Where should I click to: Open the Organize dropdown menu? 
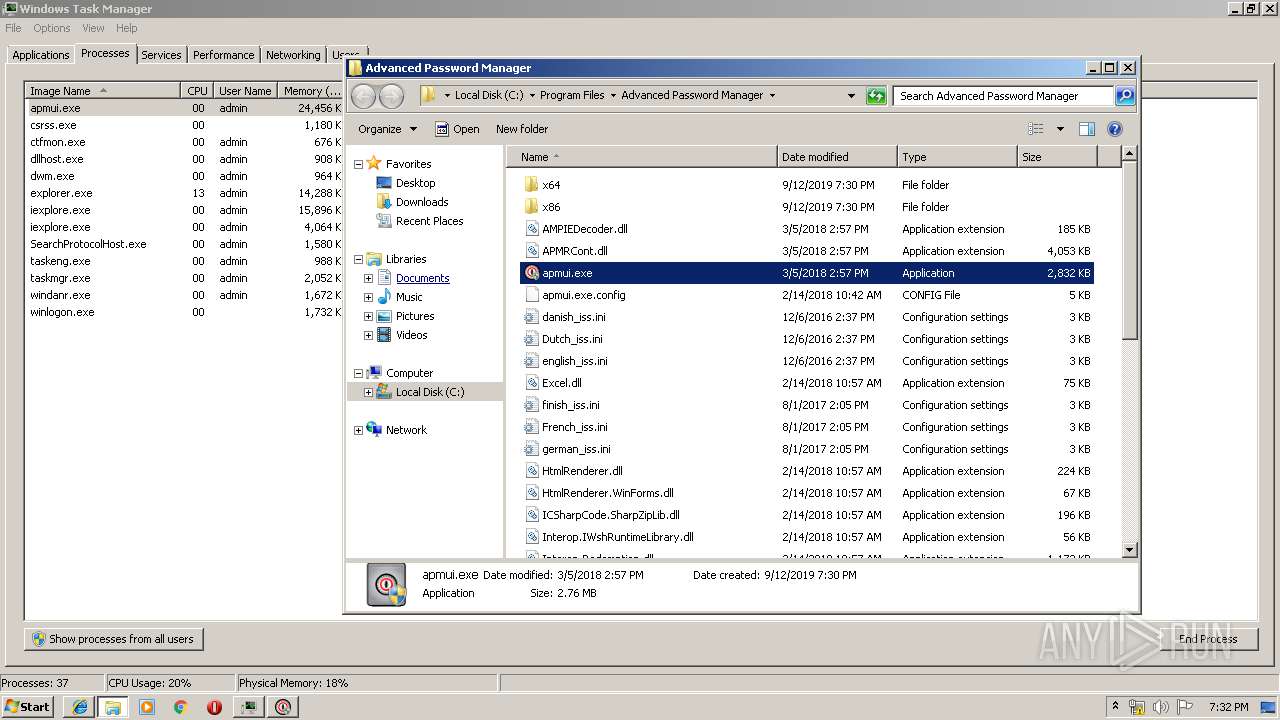(x=388, y=129)
